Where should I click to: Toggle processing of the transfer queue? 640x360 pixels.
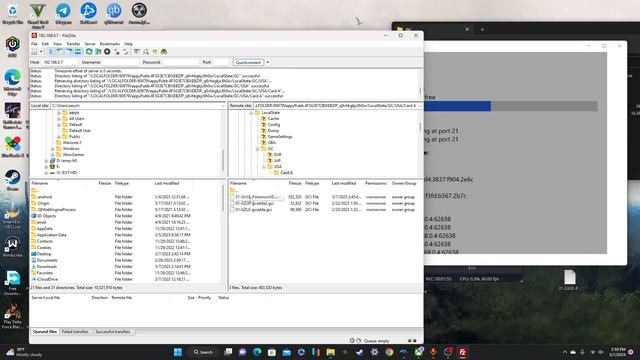[98, 52]
